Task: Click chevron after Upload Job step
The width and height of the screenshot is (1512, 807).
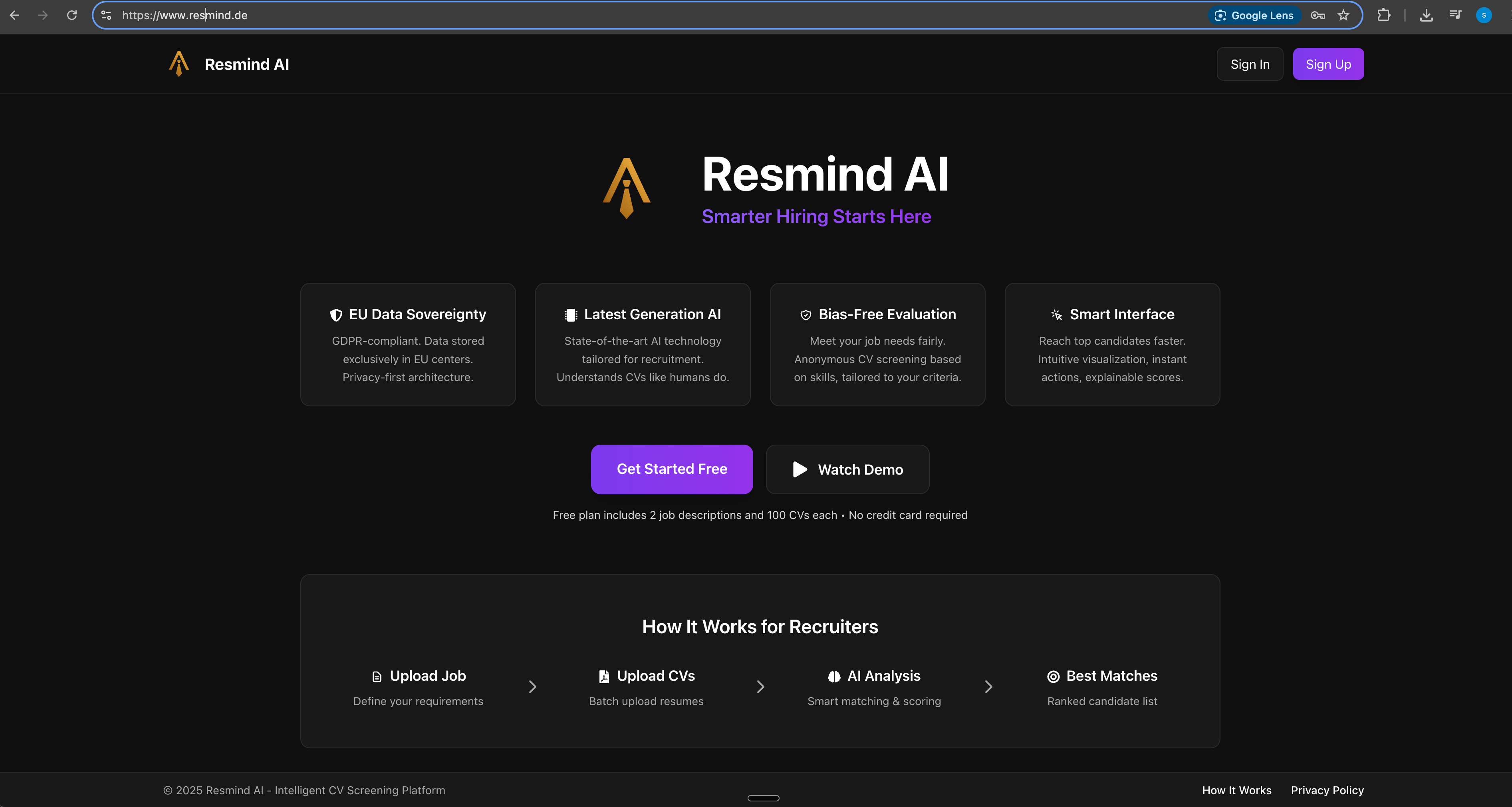Action: coord(532,687)
